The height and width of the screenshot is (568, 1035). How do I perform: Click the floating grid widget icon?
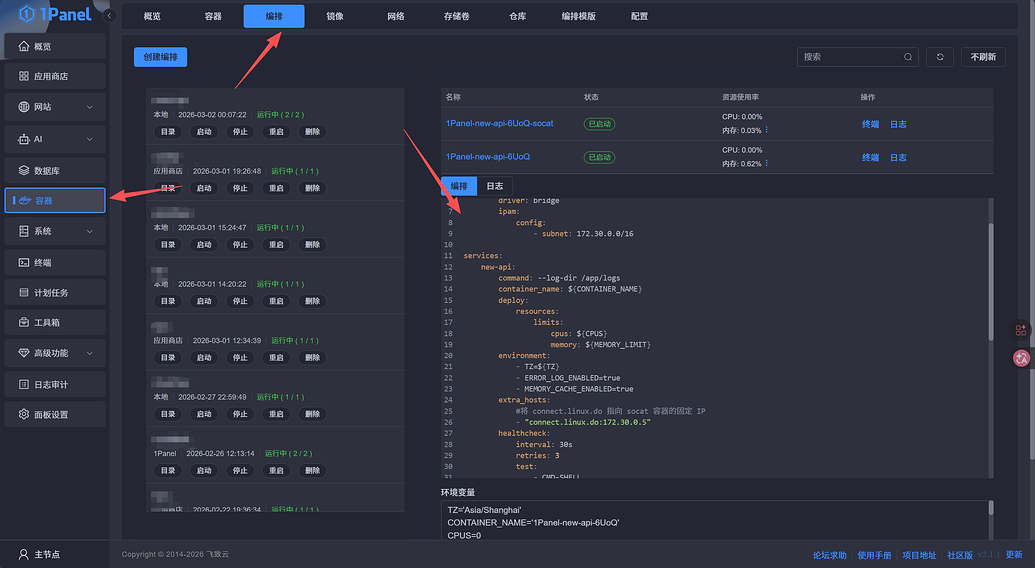click(1020, 330)
